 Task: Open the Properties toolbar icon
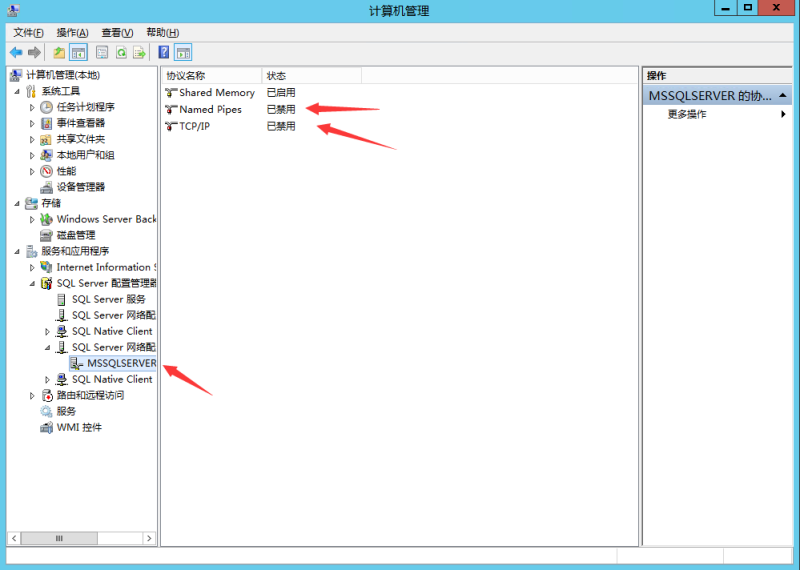pyautogui.click(x=102, y=52)
